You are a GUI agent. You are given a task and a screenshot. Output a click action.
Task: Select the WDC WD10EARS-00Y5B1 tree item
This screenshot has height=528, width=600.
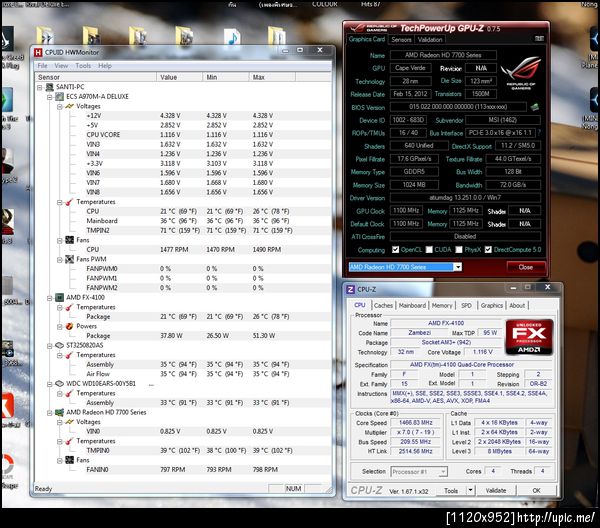(101, 384)
